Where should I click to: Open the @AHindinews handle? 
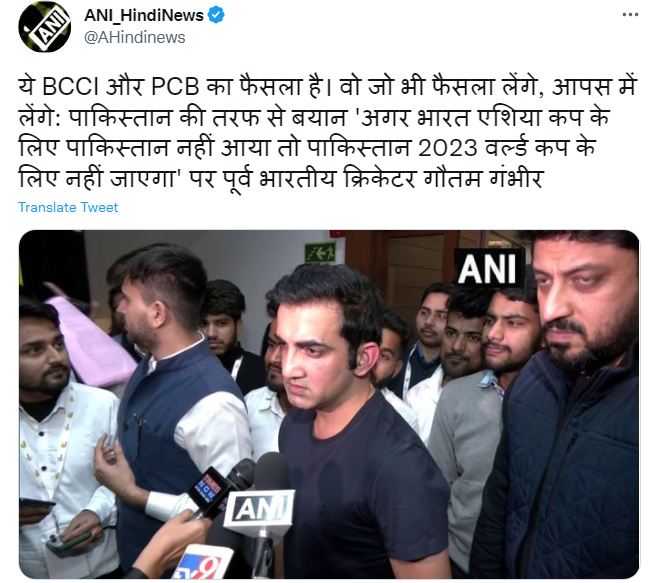[x=135, y=37]
